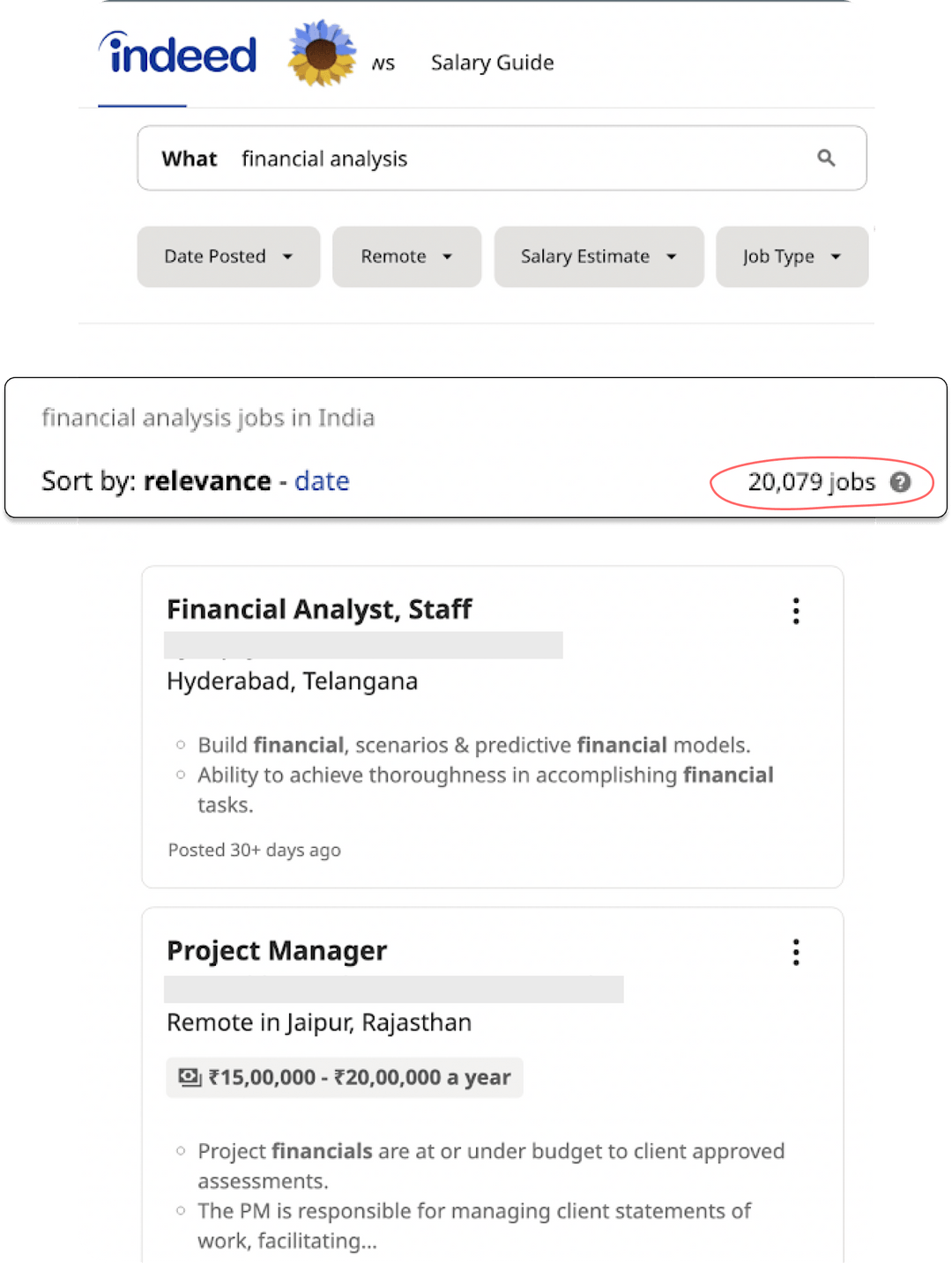Open the kebab menu on Project Manager card

tap(795, 952)
